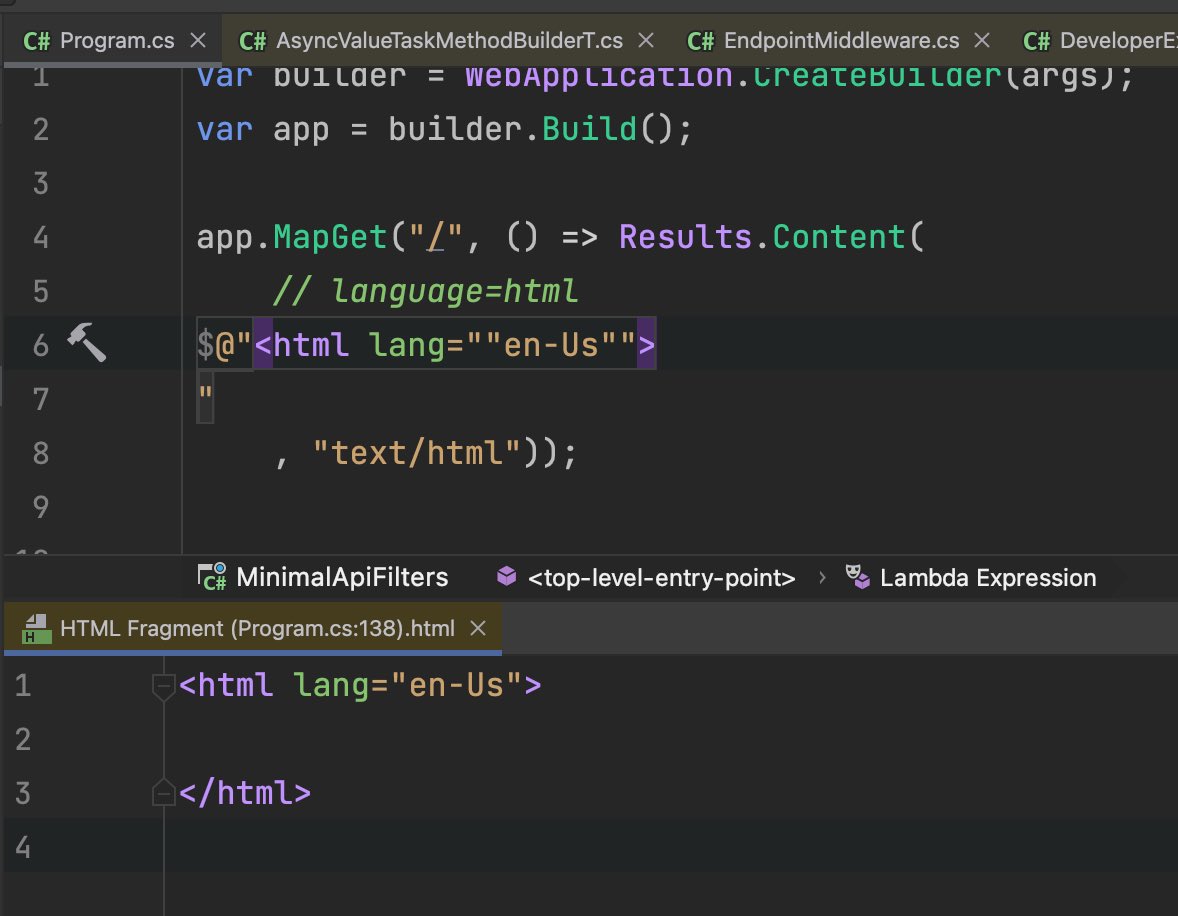Click the var keyword on line 2

225,129
